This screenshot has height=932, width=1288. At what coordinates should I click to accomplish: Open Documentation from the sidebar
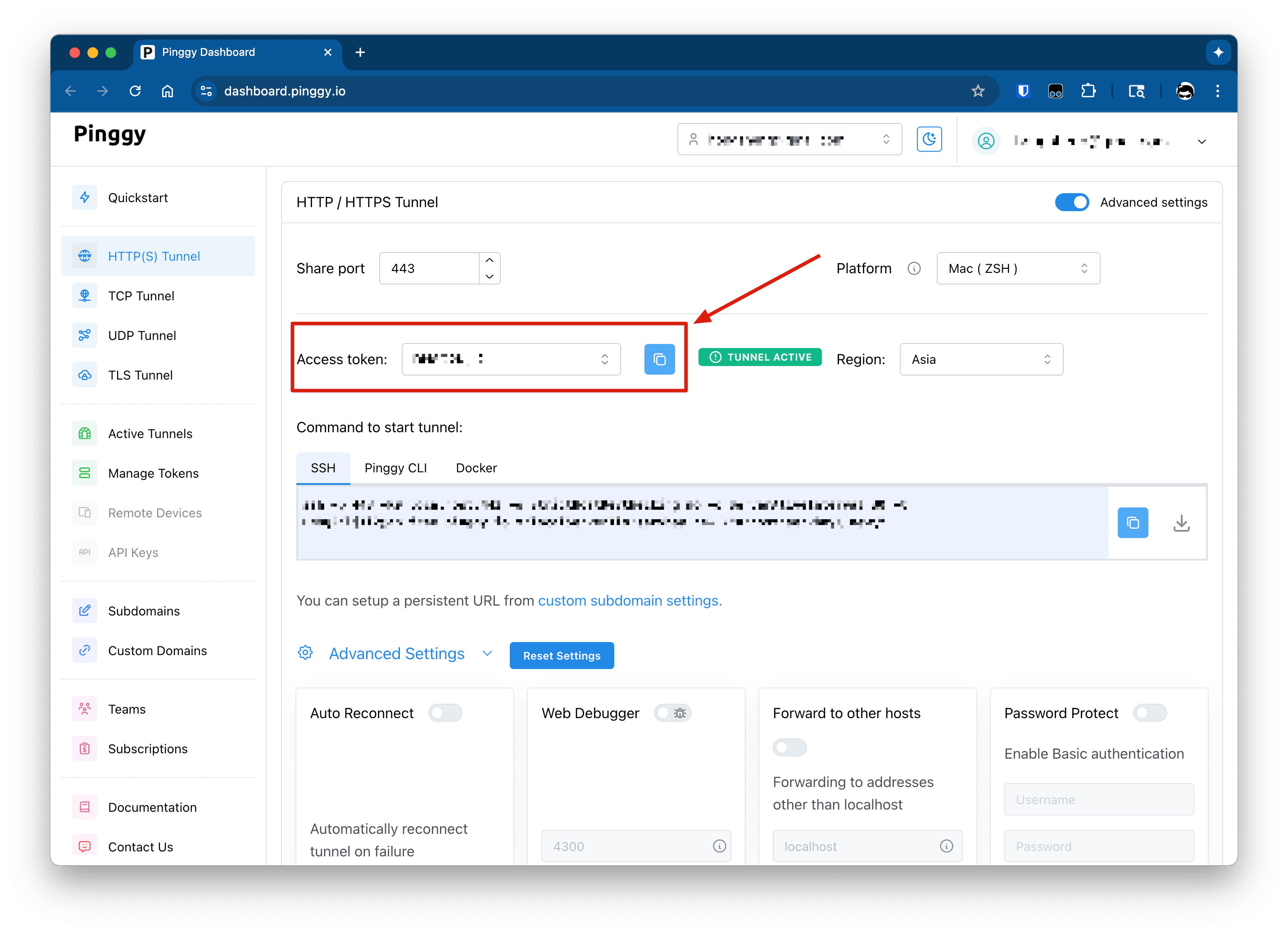coord(158,807)
